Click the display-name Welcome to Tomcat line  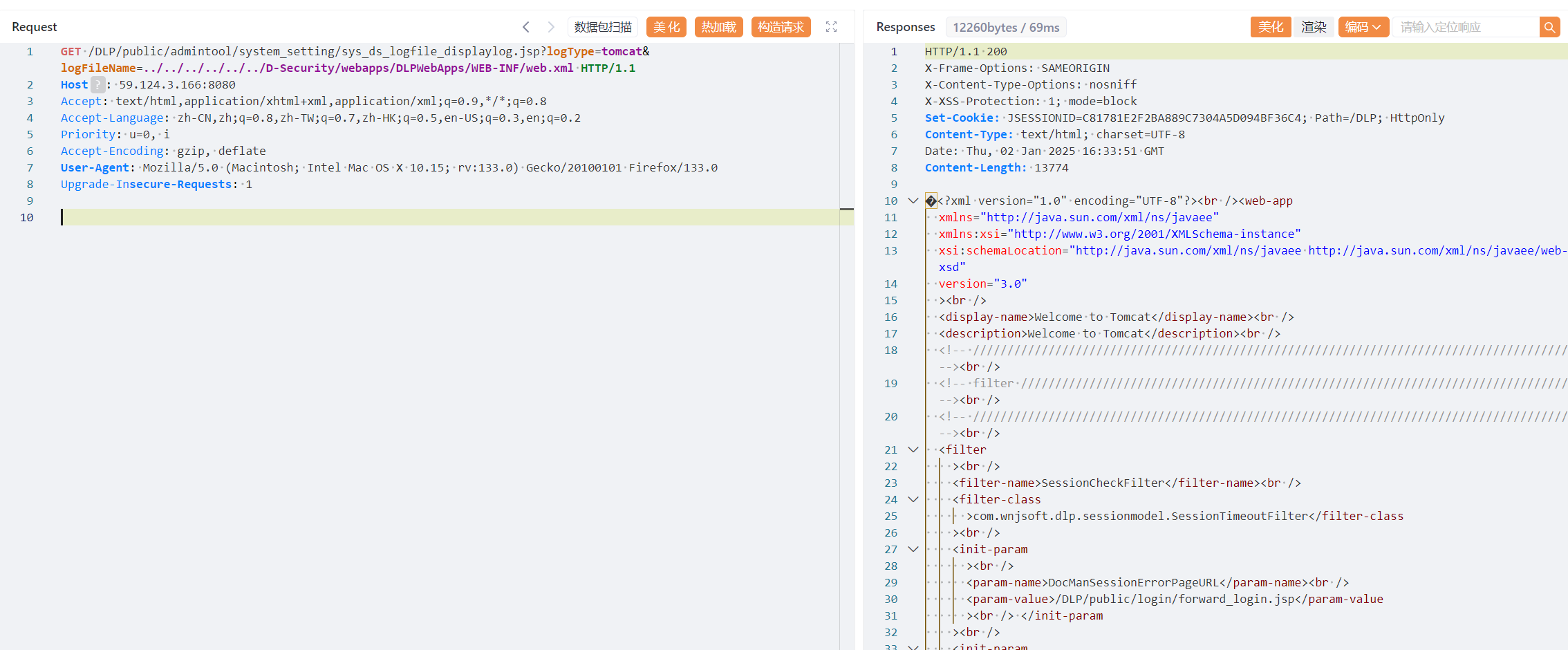pyautogui.click(x=1117, y=317)
